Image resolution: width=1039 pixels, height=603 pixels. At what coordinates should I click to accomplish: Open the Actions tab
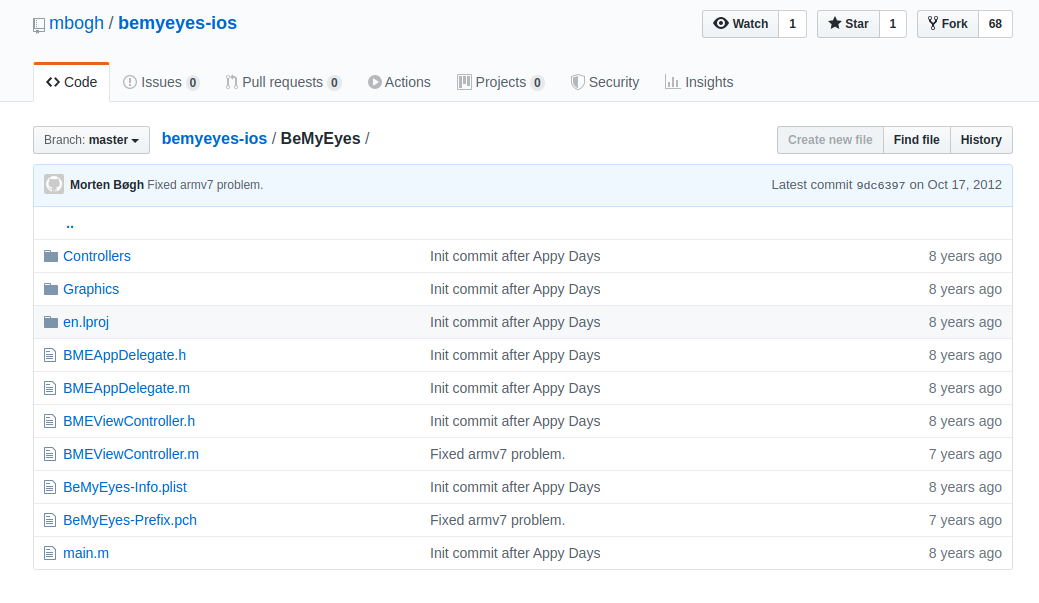click(x=399, y=82)
